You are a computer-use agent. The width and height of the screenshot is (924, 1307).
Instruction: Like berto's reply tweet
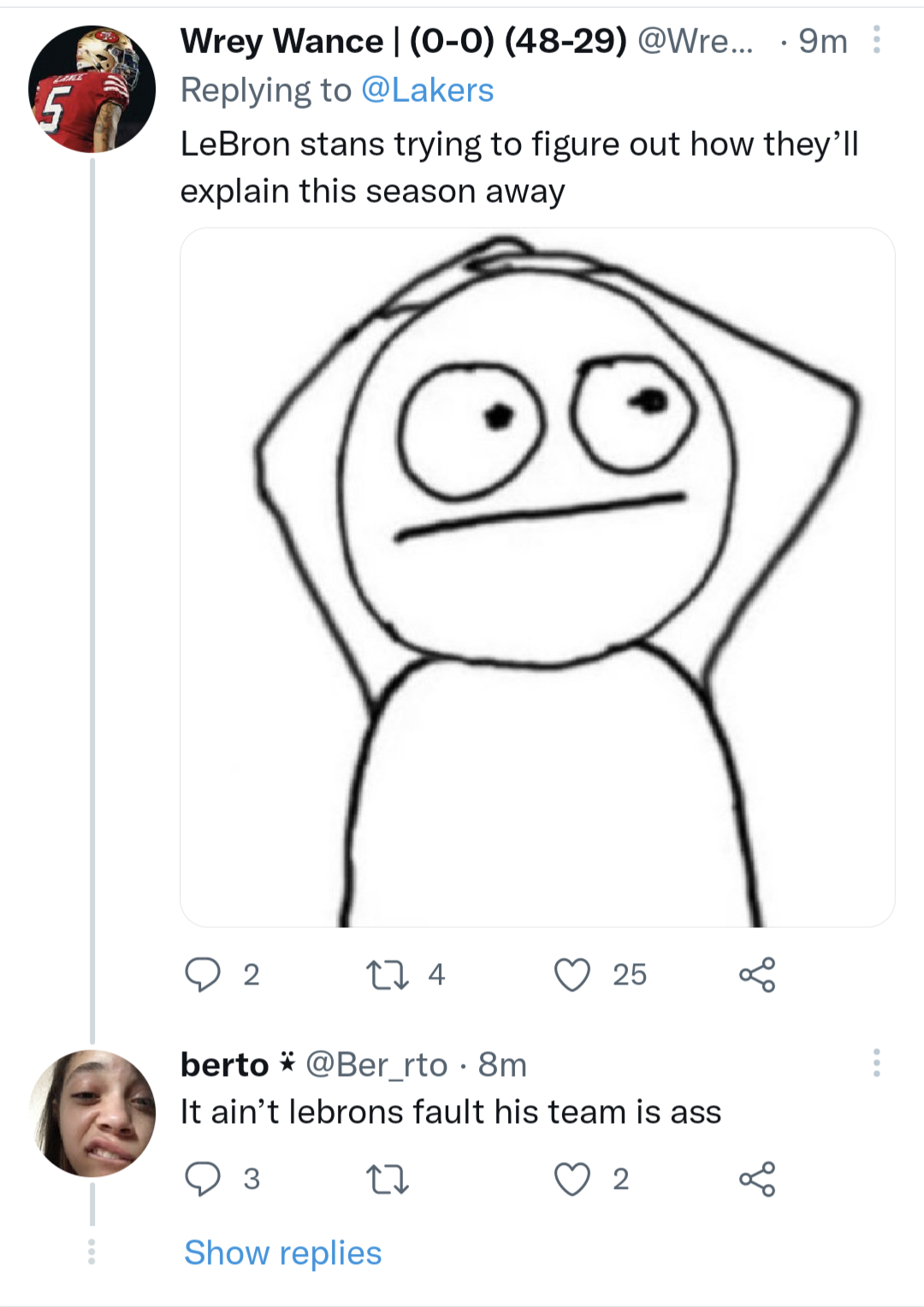[x=572, y=1179]
